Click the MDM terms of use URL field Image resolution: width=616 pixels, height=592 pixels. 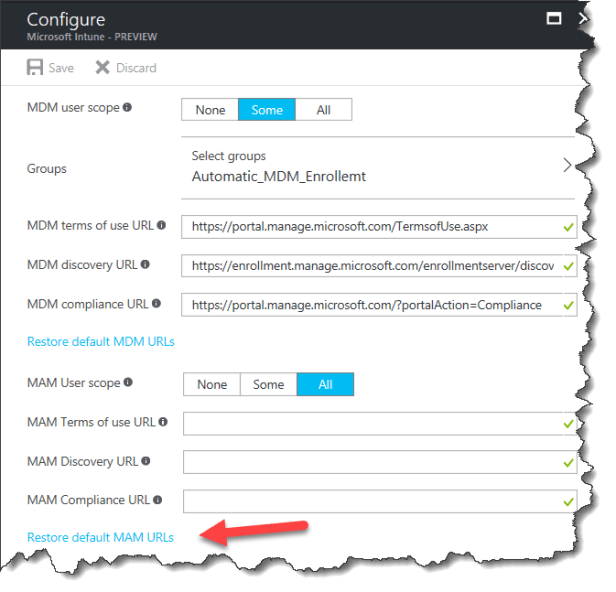pyautogui.click(x=370, y=226)
